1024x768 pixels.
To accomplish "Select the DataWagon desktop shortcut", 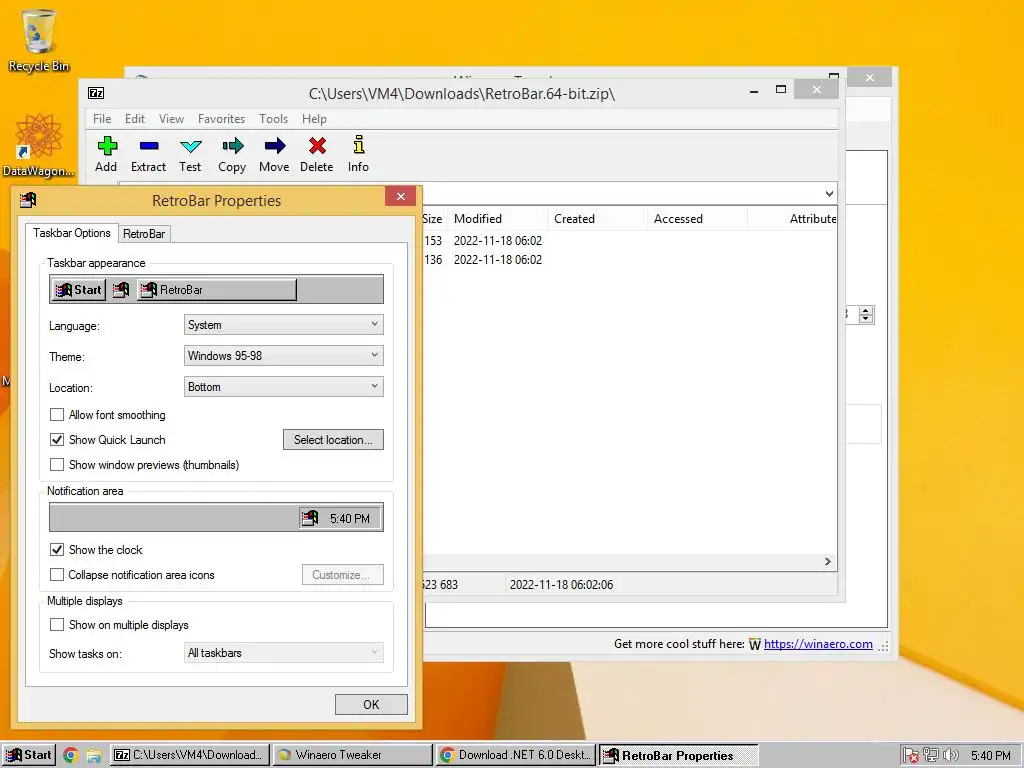I will click(38, 145).
